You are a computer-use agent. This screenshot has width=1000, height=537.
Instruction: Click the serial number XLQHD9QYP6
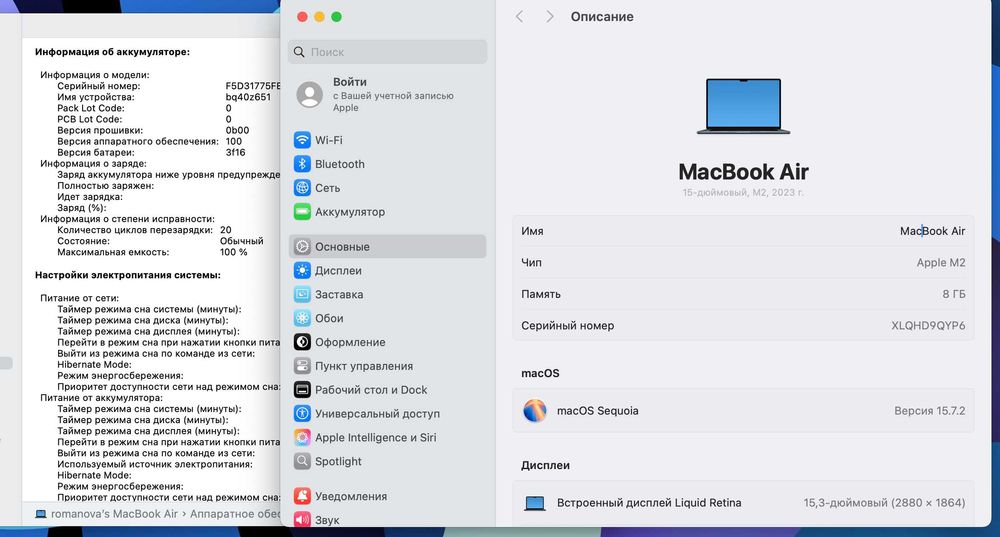(928, 325)
